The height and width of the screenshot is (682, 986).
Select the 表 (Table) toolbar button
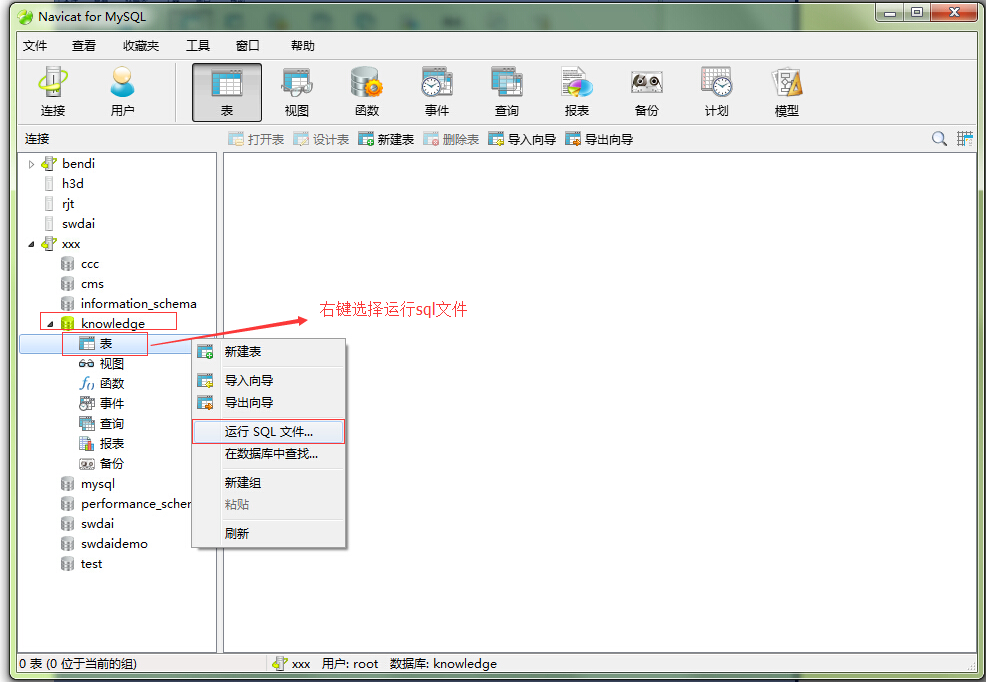click(x=227, y=92)
